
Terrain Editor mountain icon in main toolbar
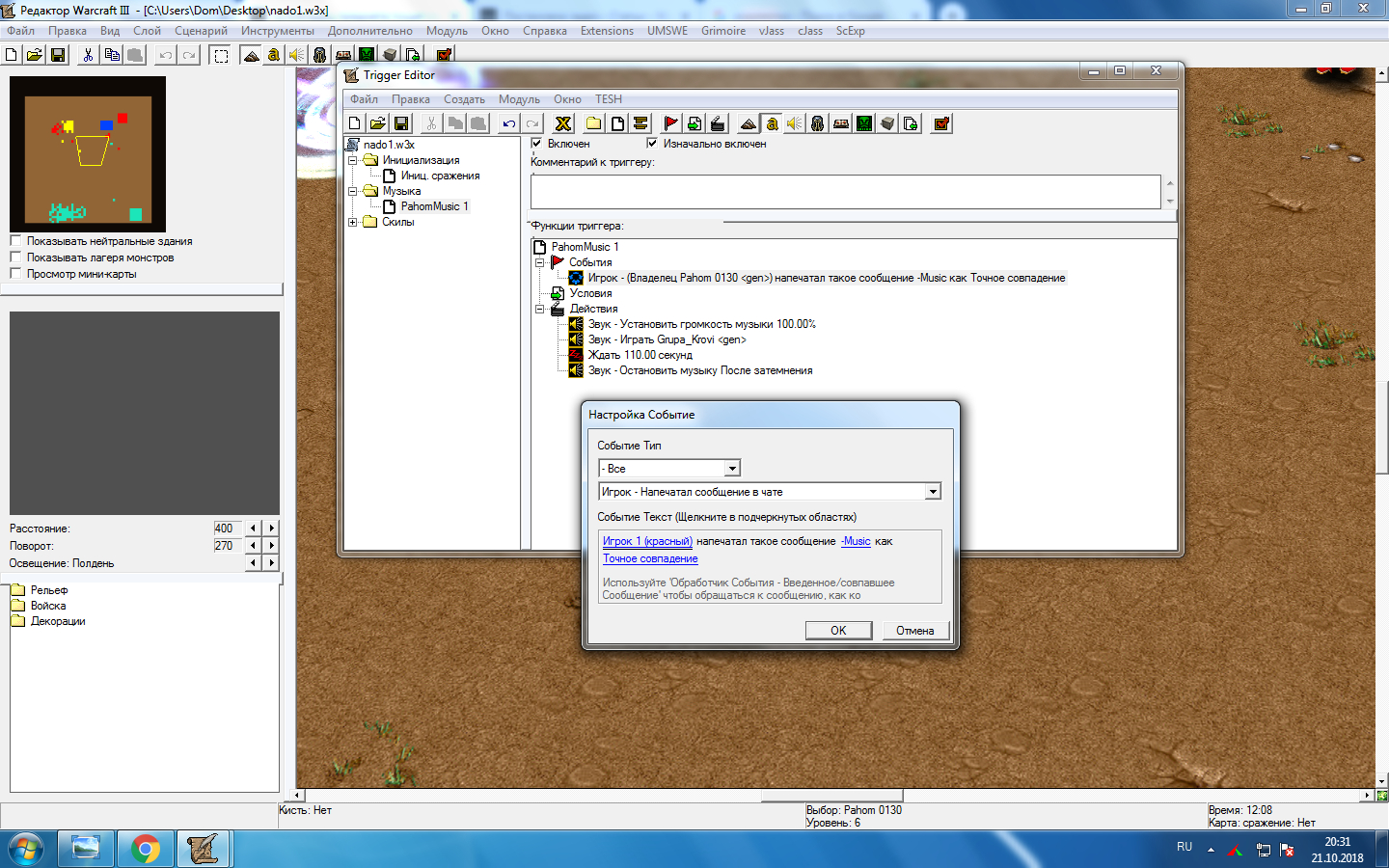click(x=251, y=55)
